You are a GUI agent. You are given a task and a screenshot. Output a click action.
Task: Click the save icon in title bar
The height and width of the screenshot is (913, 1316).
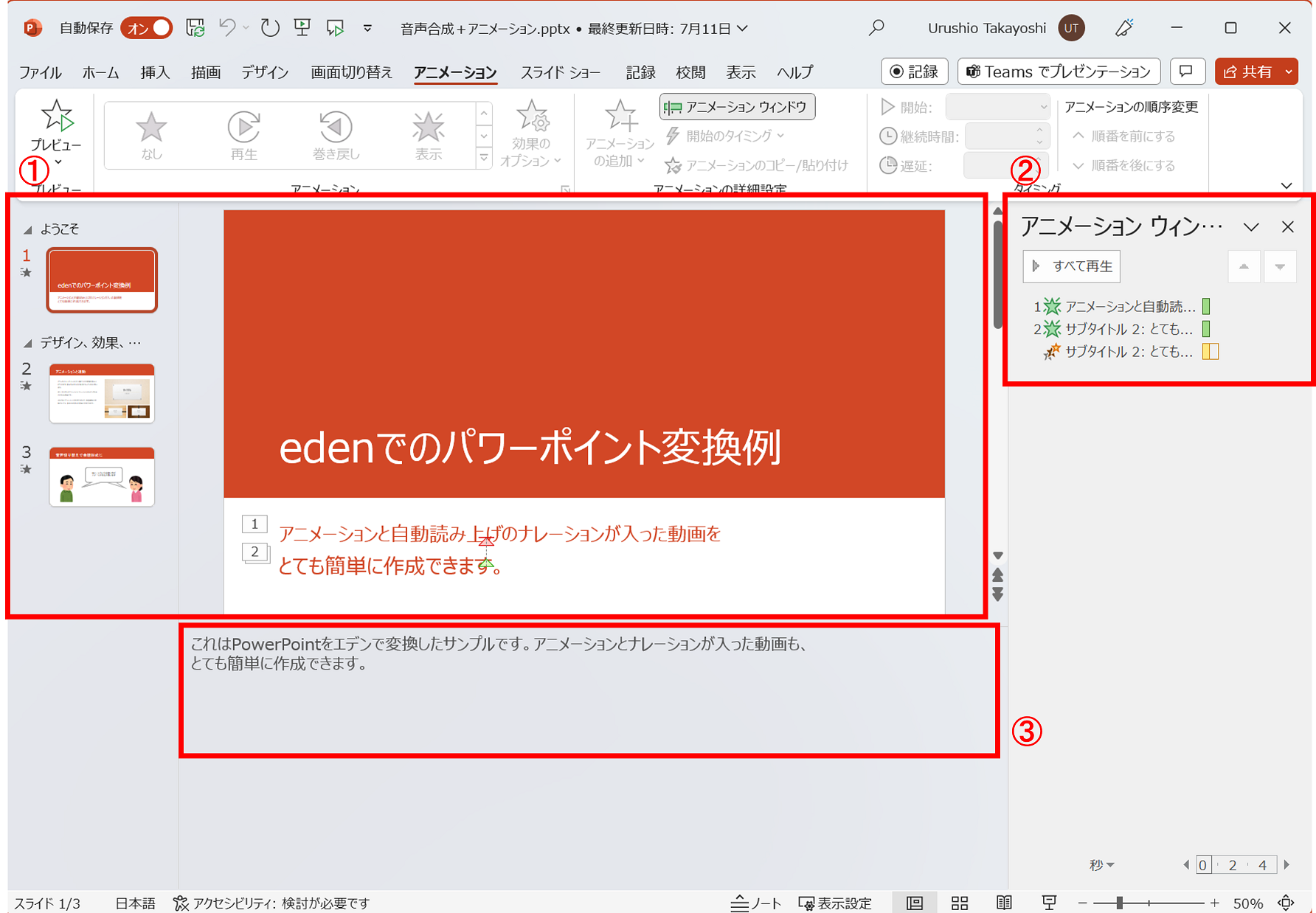coord(195,28)
